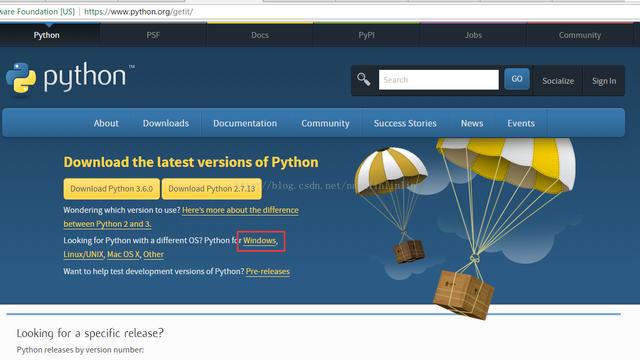Open the Documentation navigation menu

(245, 123)
